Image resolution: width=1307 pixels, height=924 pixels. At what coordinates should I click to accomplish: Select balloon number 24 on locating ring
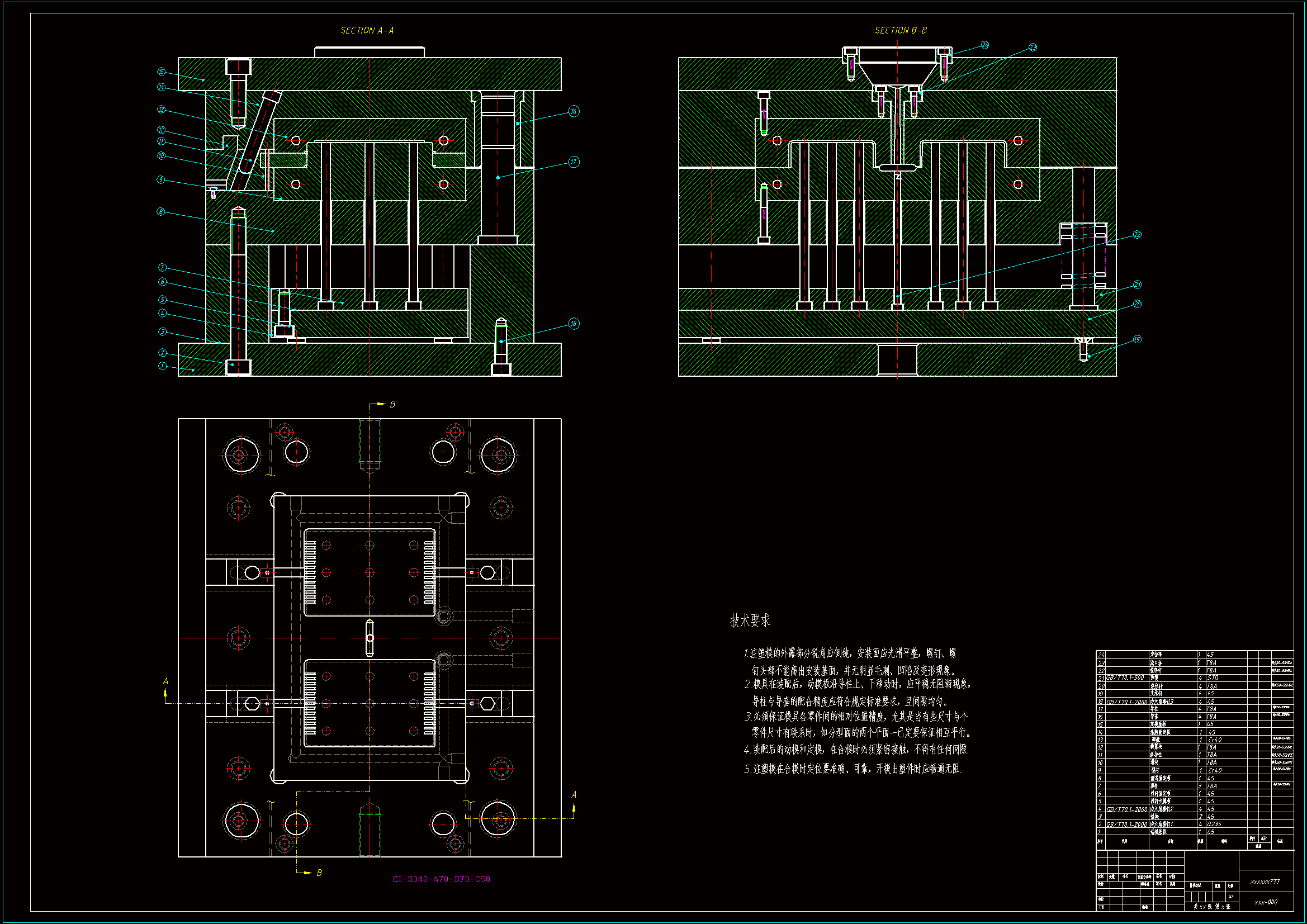[985, 45]
